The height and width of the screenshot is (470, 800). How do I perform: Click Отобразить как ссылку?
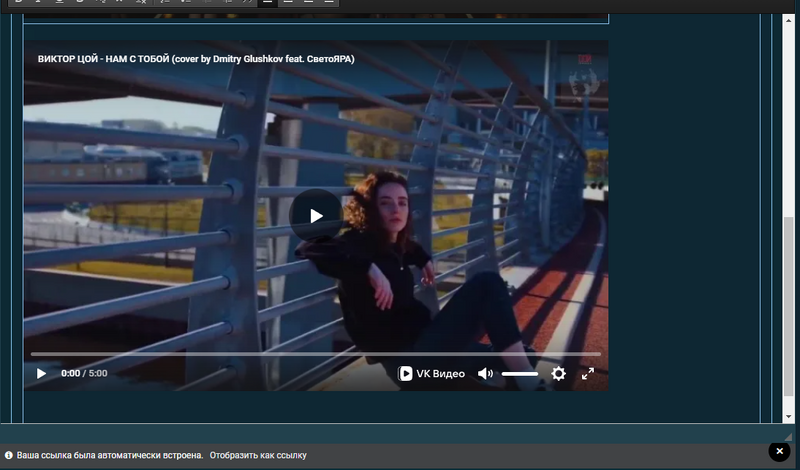click(258, 455)
